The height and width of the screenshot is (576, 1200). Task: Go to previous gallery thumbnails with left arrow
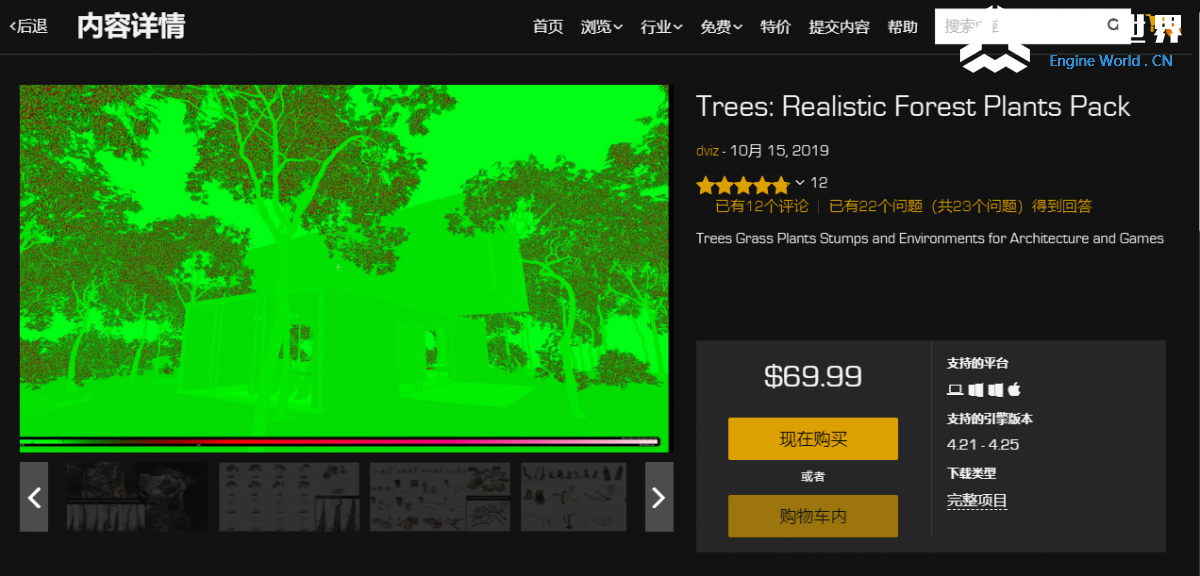pyautogui.click(x=34, y=497)
